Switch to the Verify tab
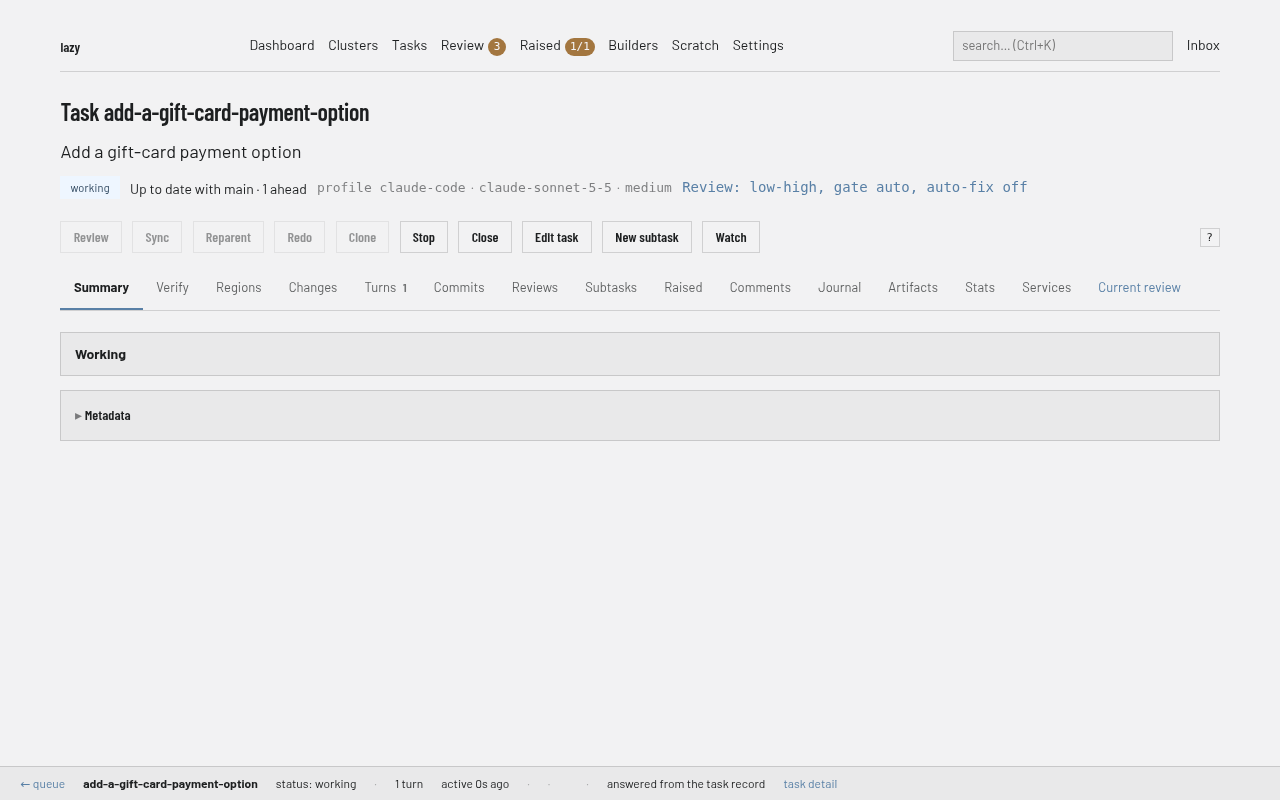This screenshot has height=800, width=1280. point(172,288)
